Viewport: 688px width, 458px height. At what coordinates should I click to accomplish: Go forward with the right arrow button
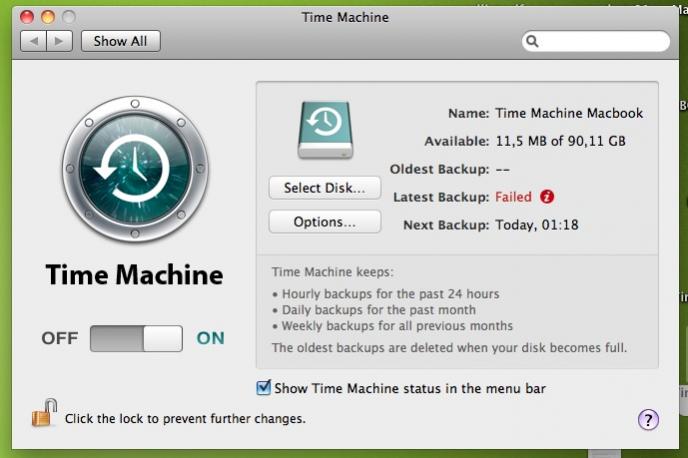pos(59,41)
